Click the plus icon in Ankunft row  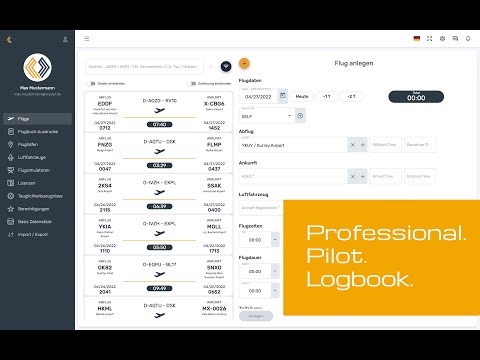(x=363, y=176)
